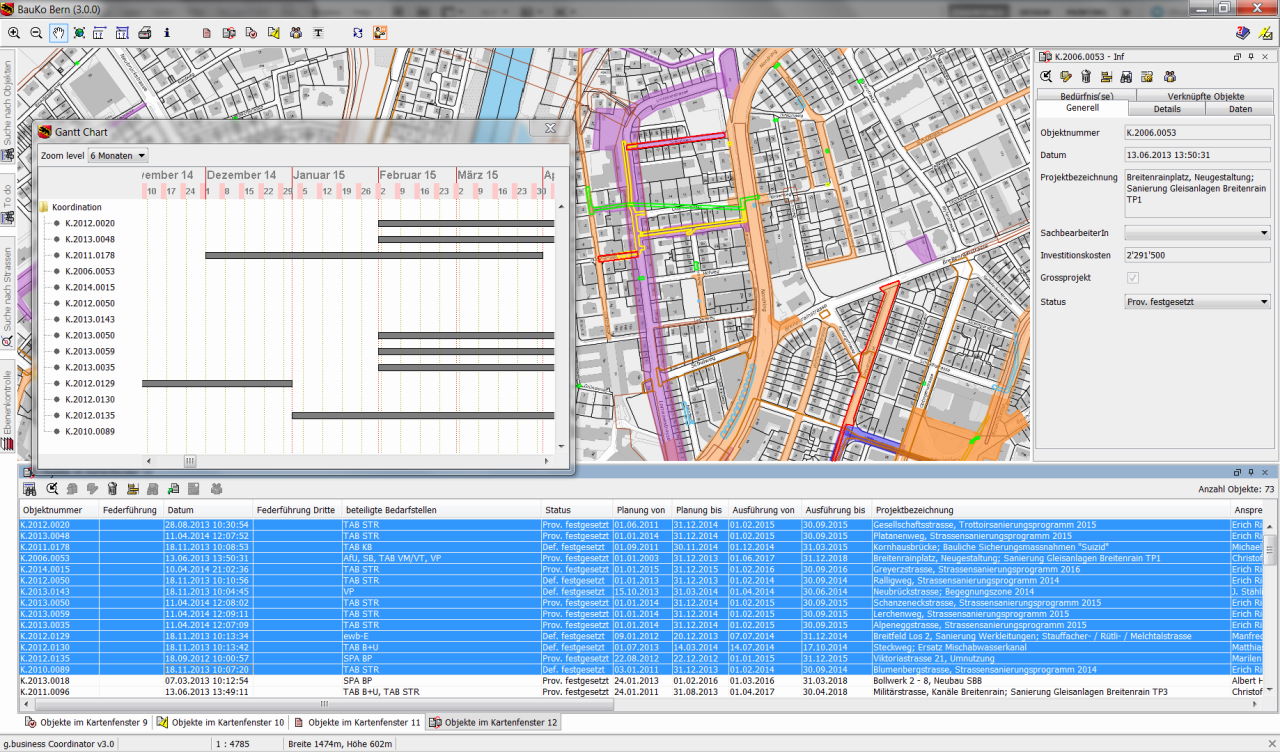Click the print map icon

pyautogui.click(x=144, y=33)
